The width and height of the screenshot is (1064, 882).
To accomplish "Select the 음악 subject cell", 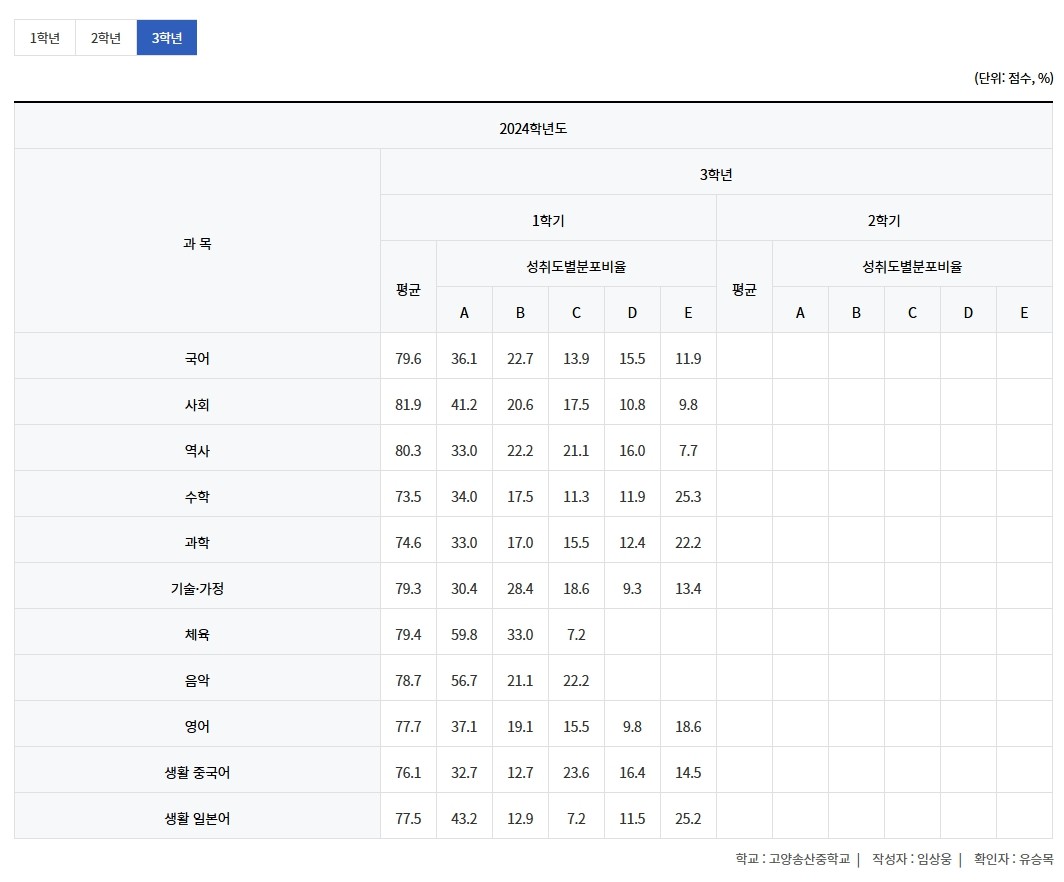I will pos(197,680).
